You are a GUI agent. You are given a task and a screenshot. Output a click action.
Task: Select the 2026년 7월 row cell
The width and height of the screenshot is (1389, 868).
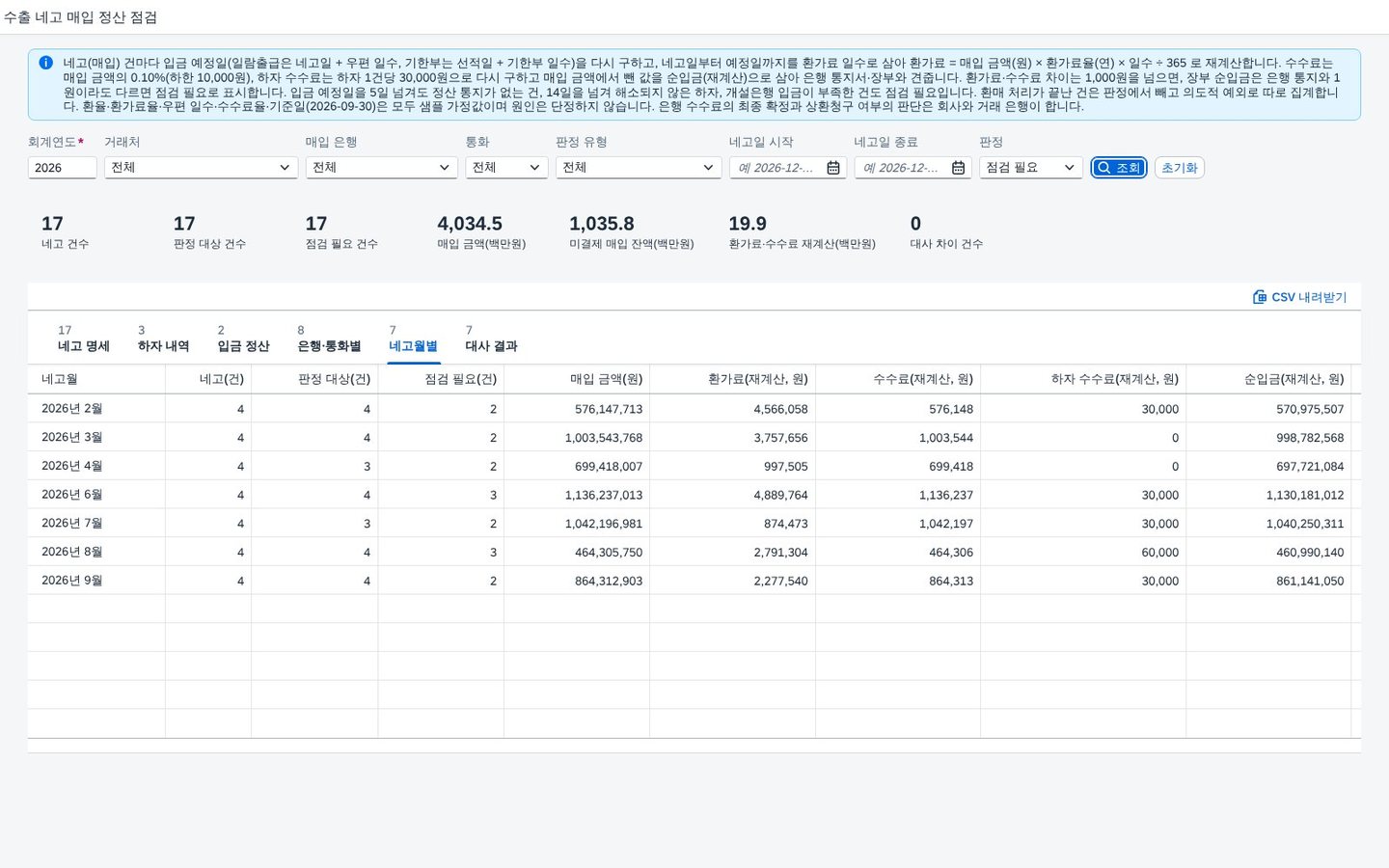click(x=96, y=523)
